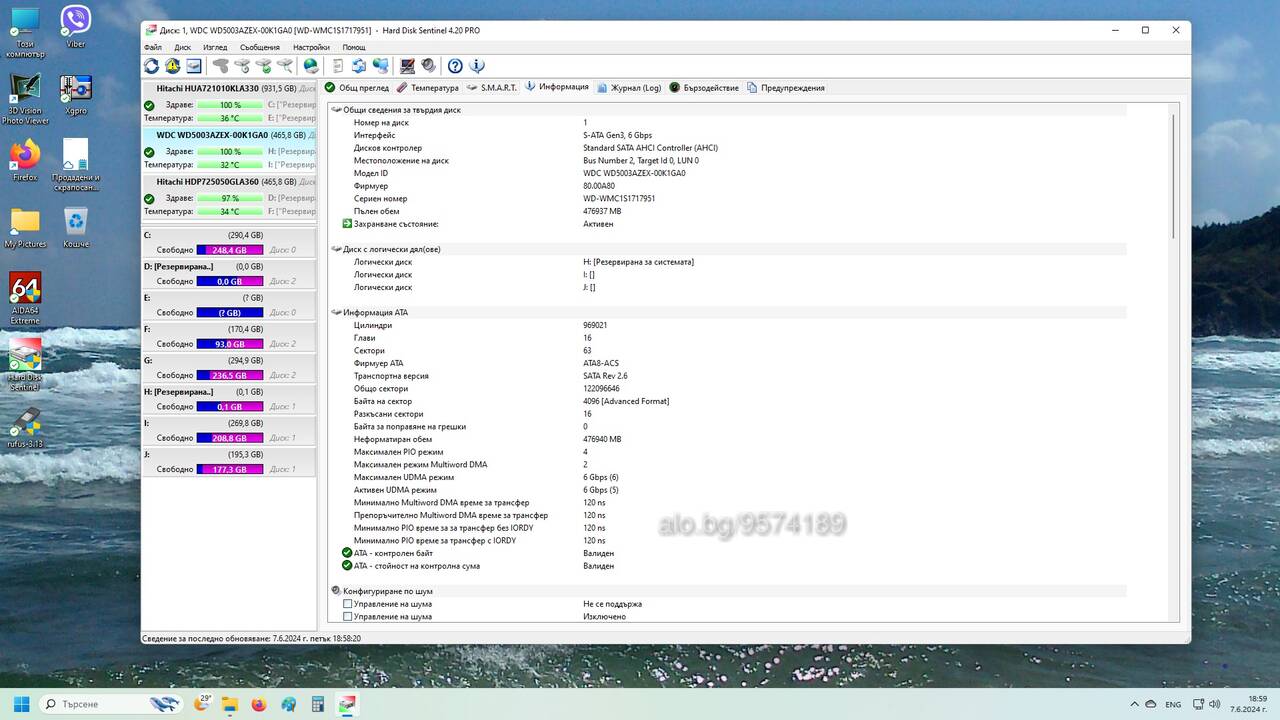Screen dimensions: 1280x720
Task: Click the report document toolbar icon
Action: [337, 66]
